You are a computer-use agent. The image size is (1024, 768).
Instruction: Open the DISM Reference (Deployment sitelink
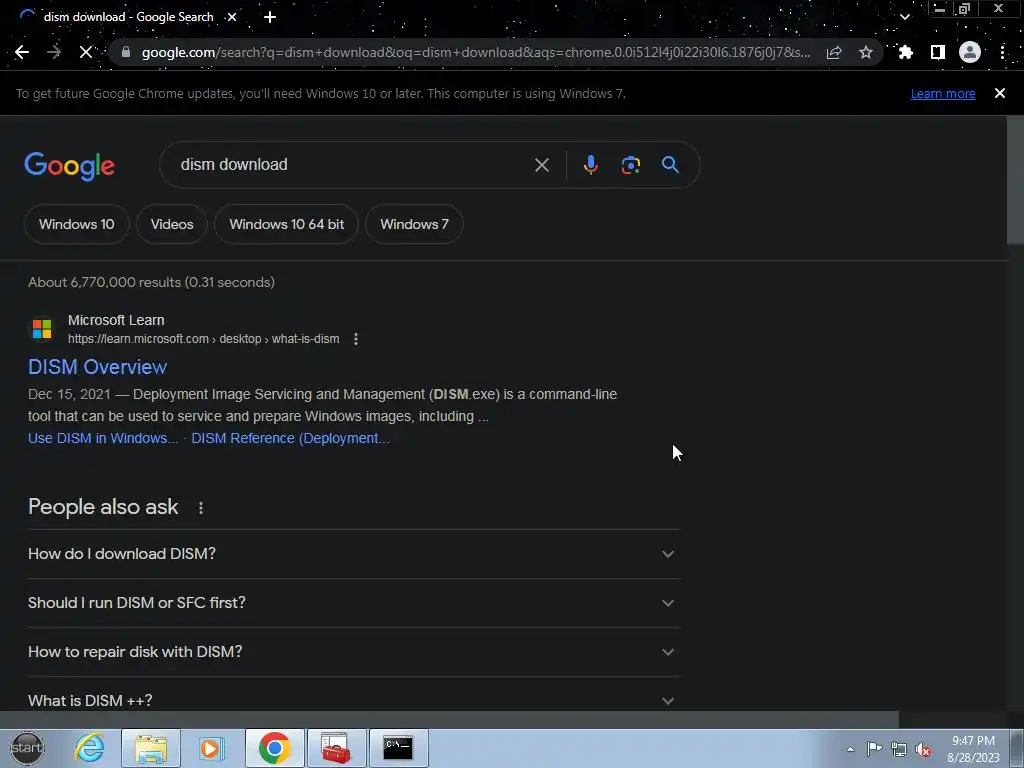pos(290,438)
